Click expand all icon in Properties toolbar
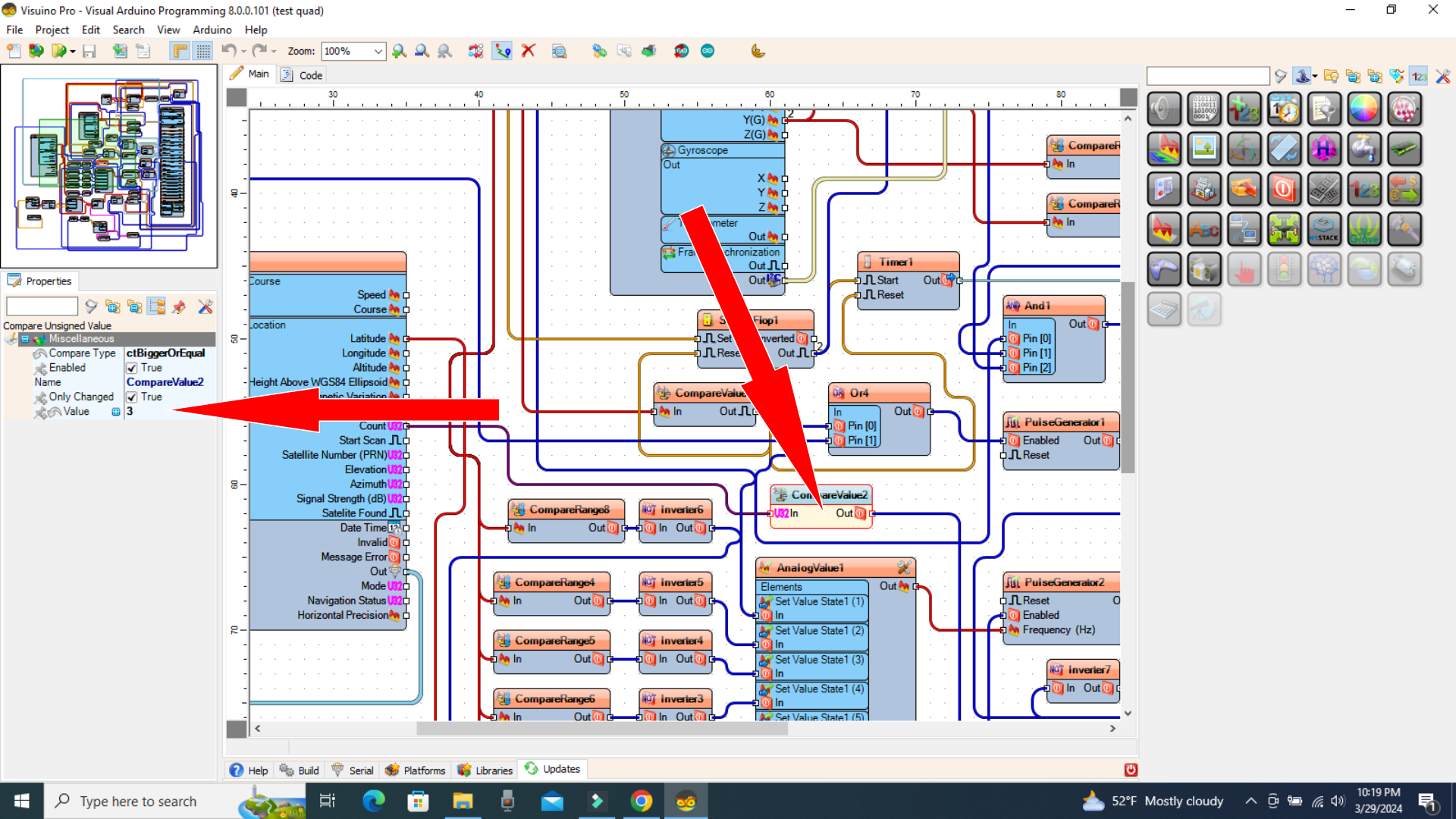 pos(113,306)
